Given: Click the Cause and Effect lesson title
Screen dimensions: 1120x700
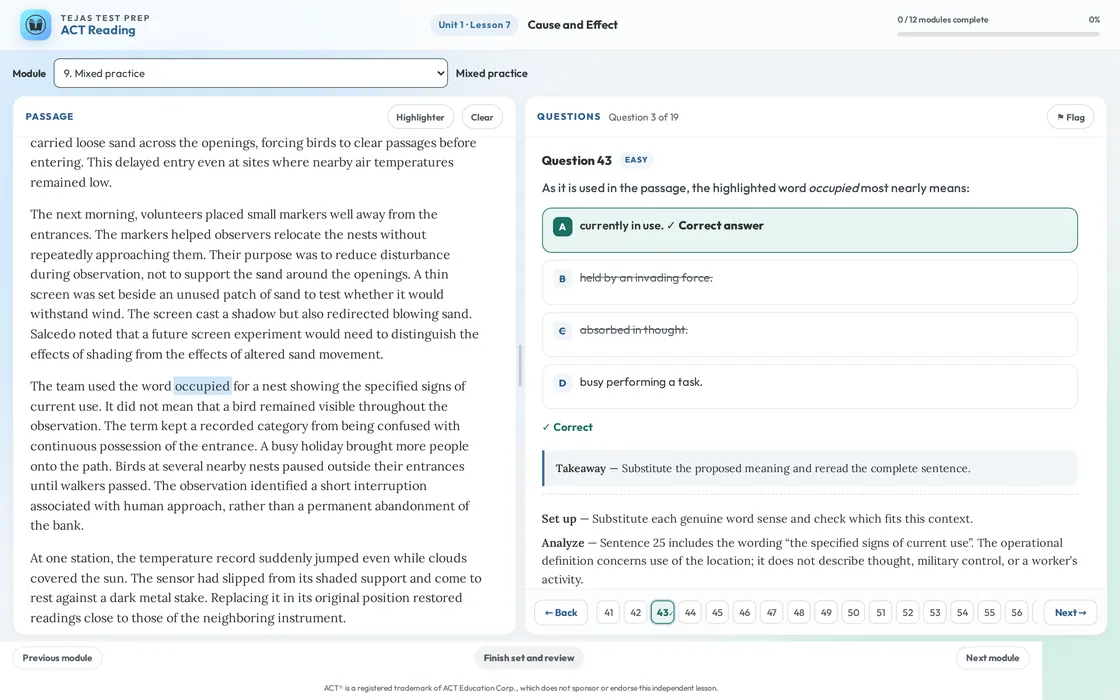Looking at the screenshot, I should click(x=572, y=25).
